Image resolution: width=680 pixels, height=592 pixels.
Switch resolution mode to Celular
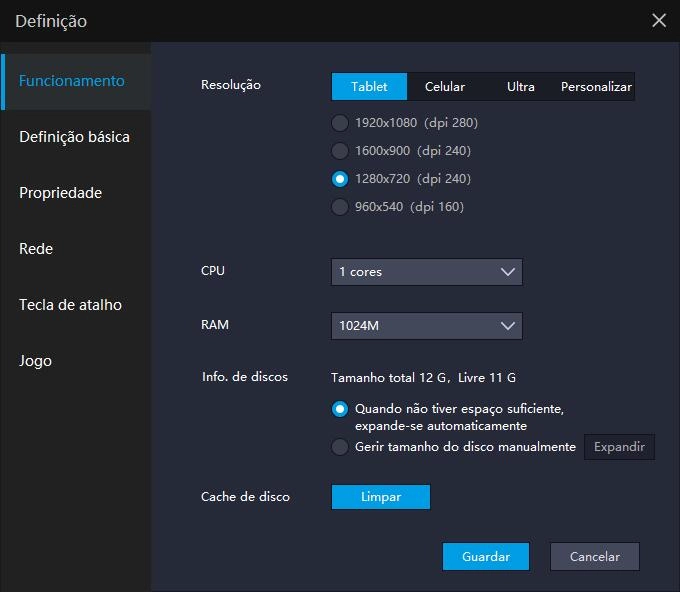pos(445,87)
